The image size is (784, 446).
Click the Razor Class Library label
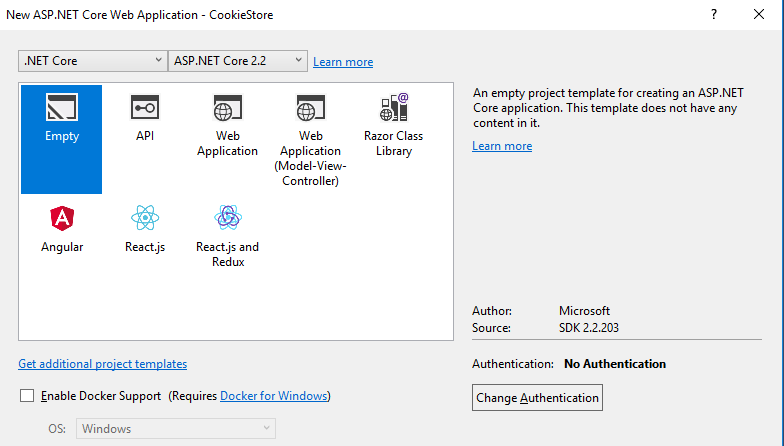point(394,144)
